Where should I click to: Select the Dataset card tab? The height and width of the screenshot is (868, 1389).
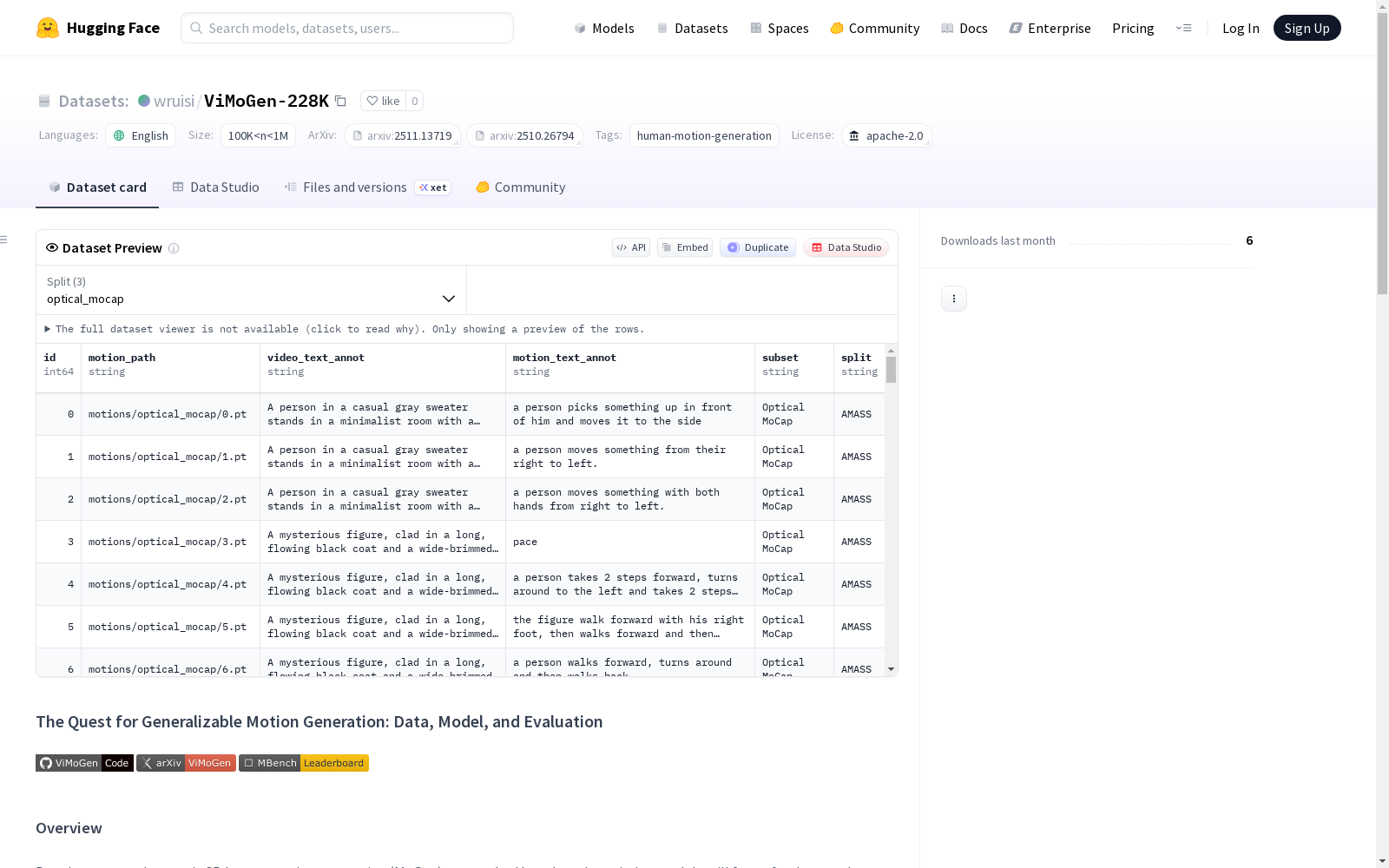click(x=97, y=187)
